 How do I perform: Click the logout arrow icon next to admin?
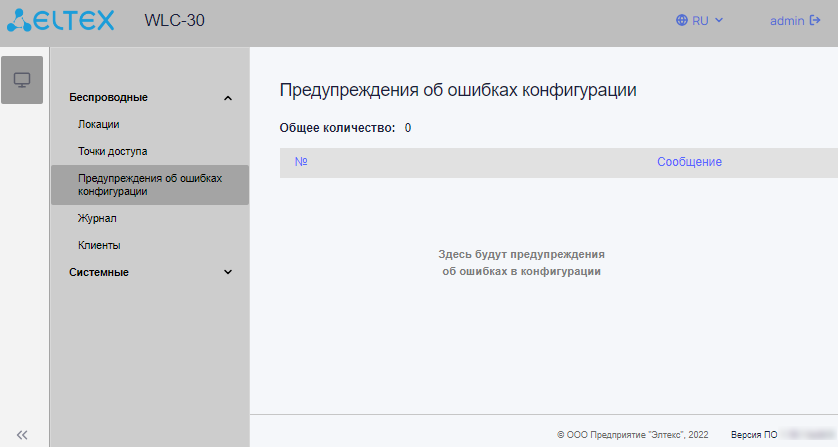[x=815, y=20]
